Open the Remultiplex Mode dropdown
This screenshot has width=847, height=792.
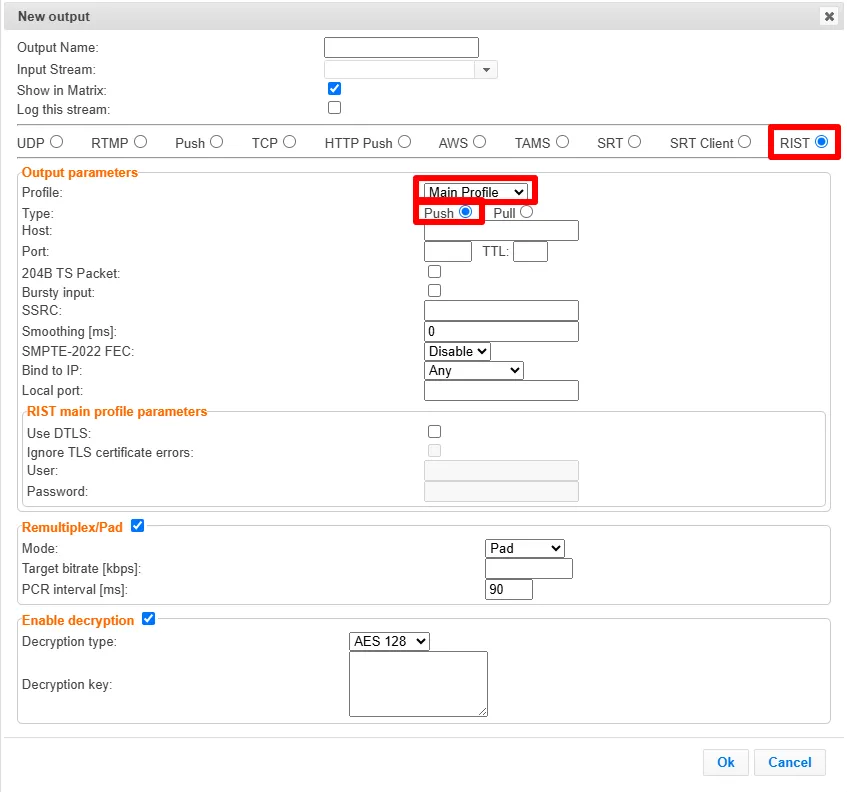pos(525,548)
